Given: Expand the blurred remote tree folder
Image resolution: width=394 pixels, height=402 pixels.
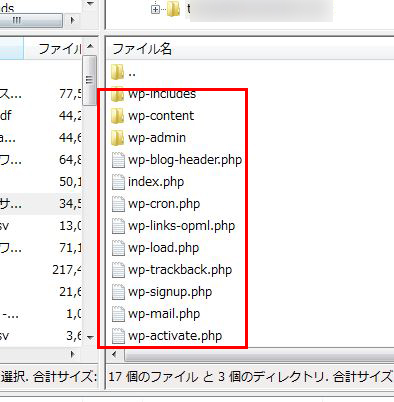Looking at the screenshot, I should (155, 10).
